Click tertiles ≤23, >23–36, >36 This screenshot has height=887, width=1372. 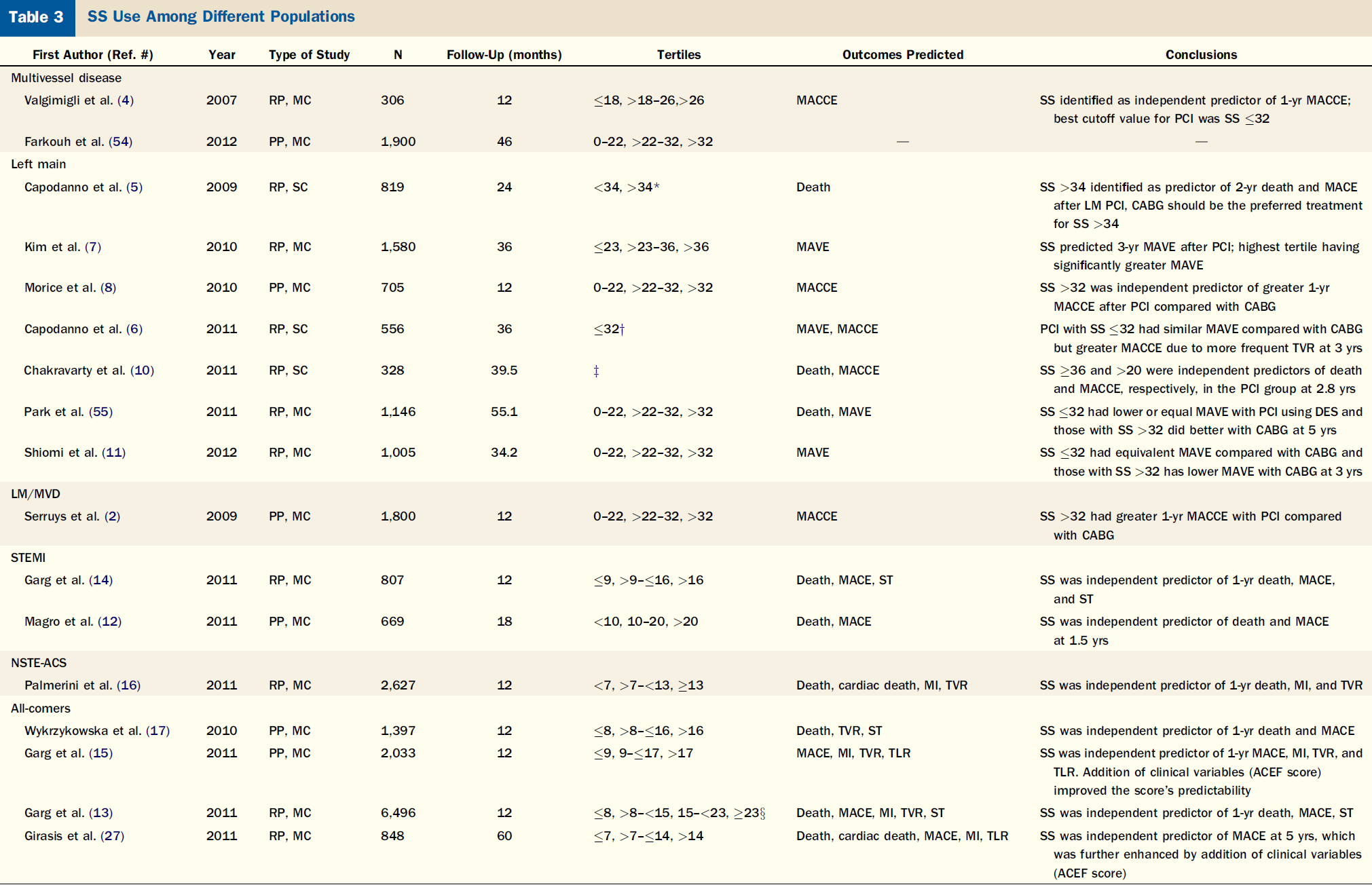pyautogui.click(x=651, y=247)
